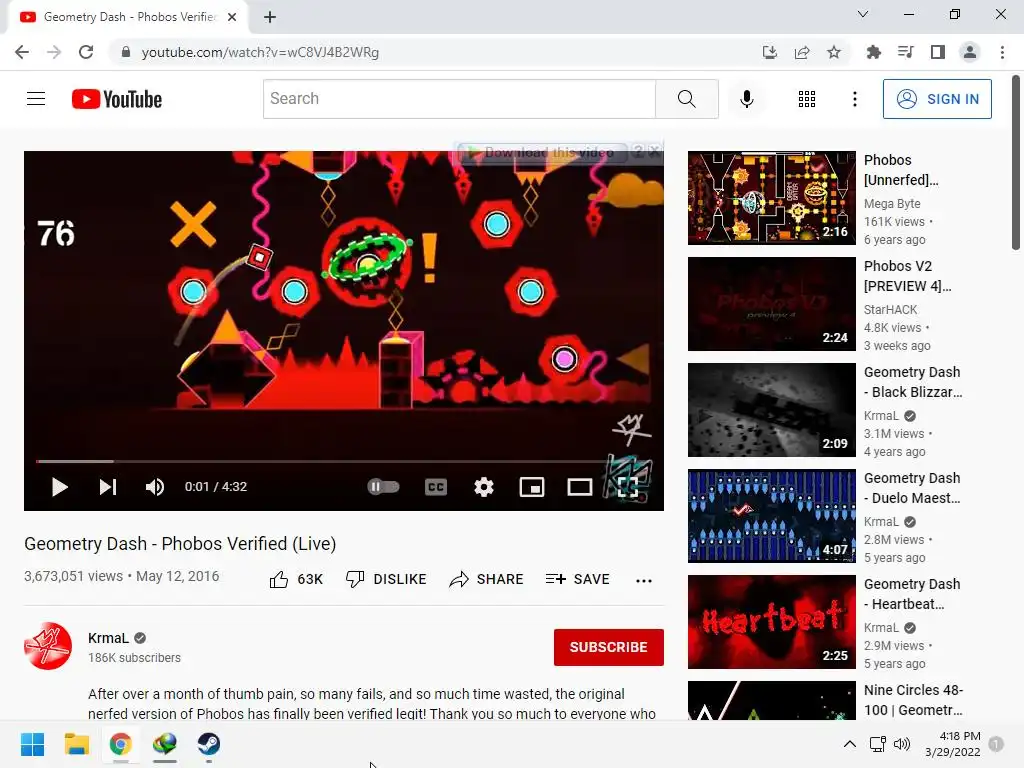
Task: Focus the YouTube search field
Action: point(459,99)
